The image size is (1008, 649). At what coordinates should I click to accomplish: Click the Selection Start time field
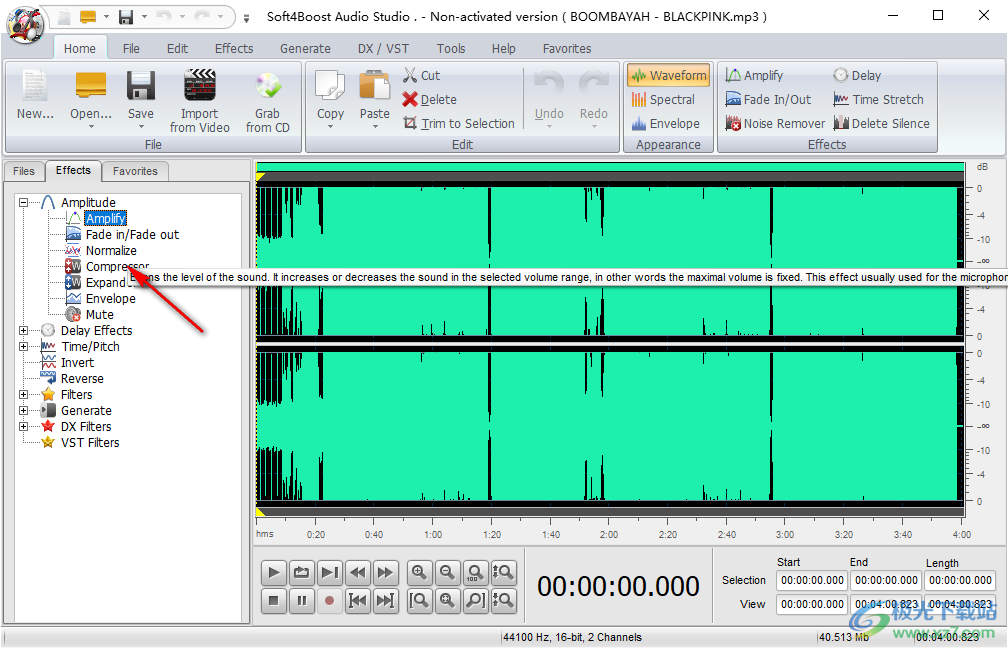[x=812, y=580]
